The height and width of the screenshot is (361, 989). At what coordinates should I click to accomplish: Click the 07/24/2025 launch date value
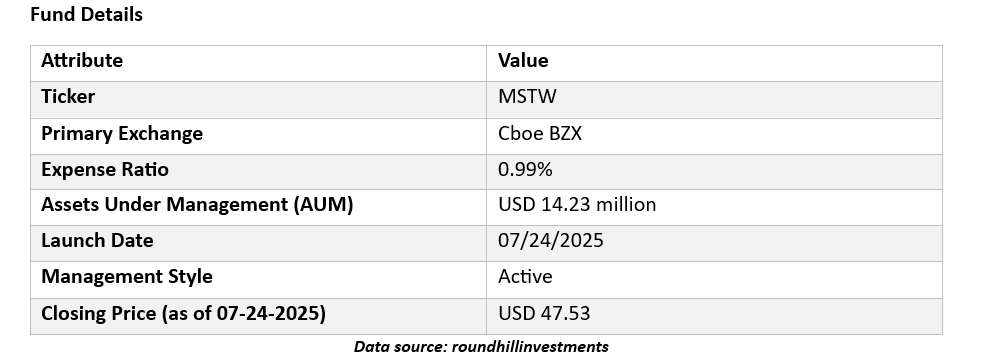coord(551,240)
